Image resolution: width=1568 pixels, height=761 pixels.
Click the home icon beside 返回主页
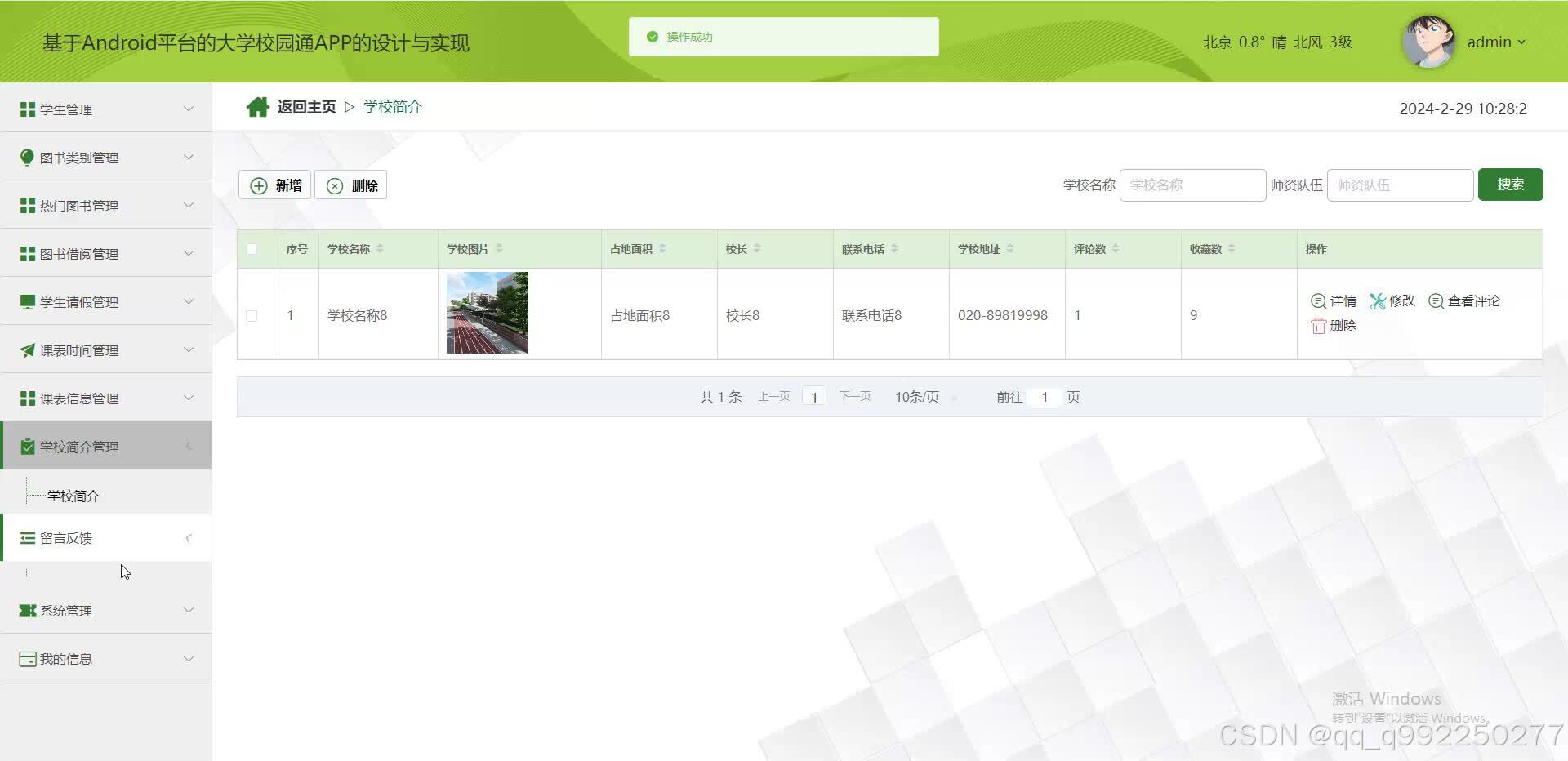tap(257, 107)
